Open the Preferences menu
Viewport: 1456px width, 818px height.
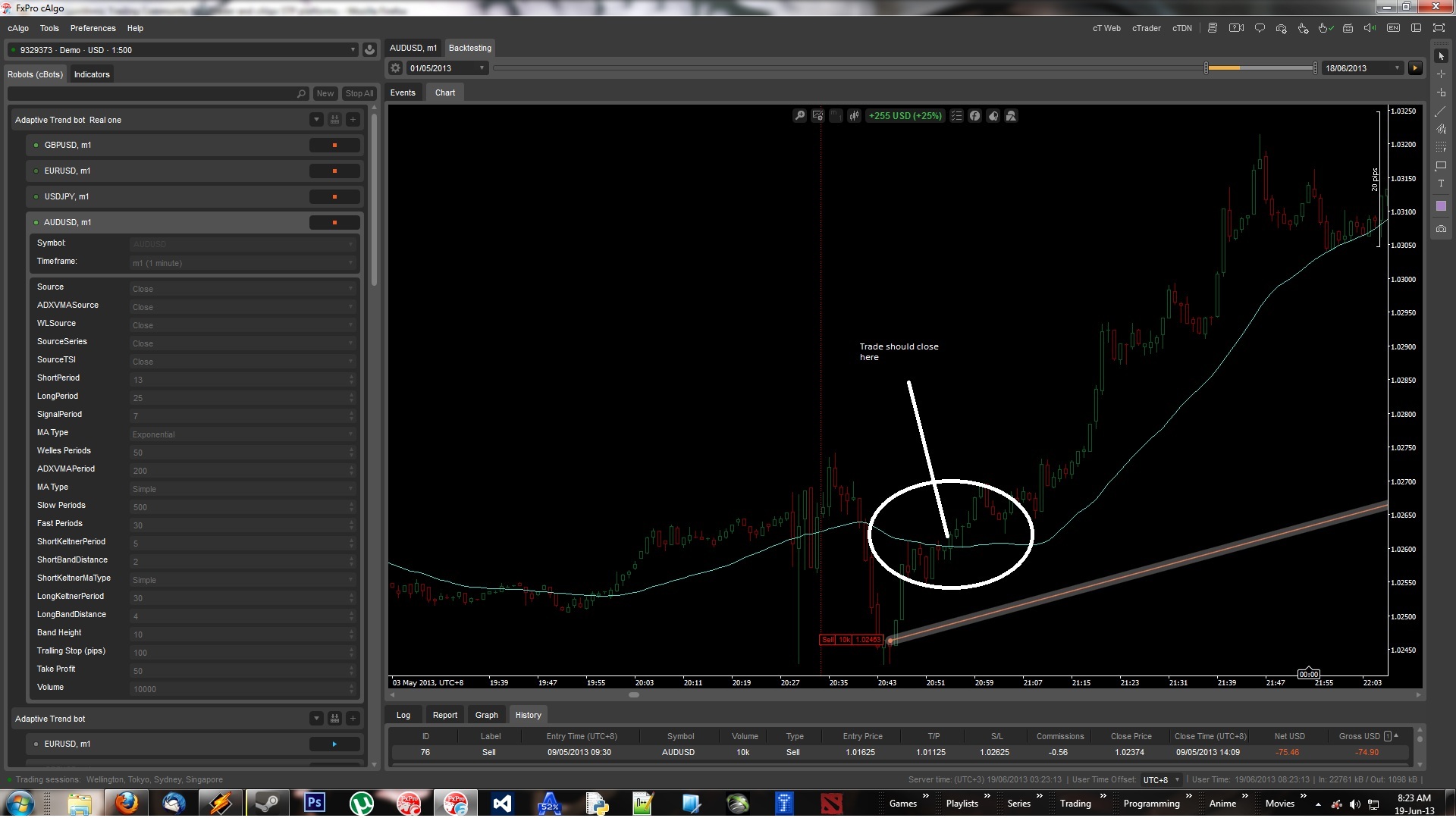tap(93, 28)
